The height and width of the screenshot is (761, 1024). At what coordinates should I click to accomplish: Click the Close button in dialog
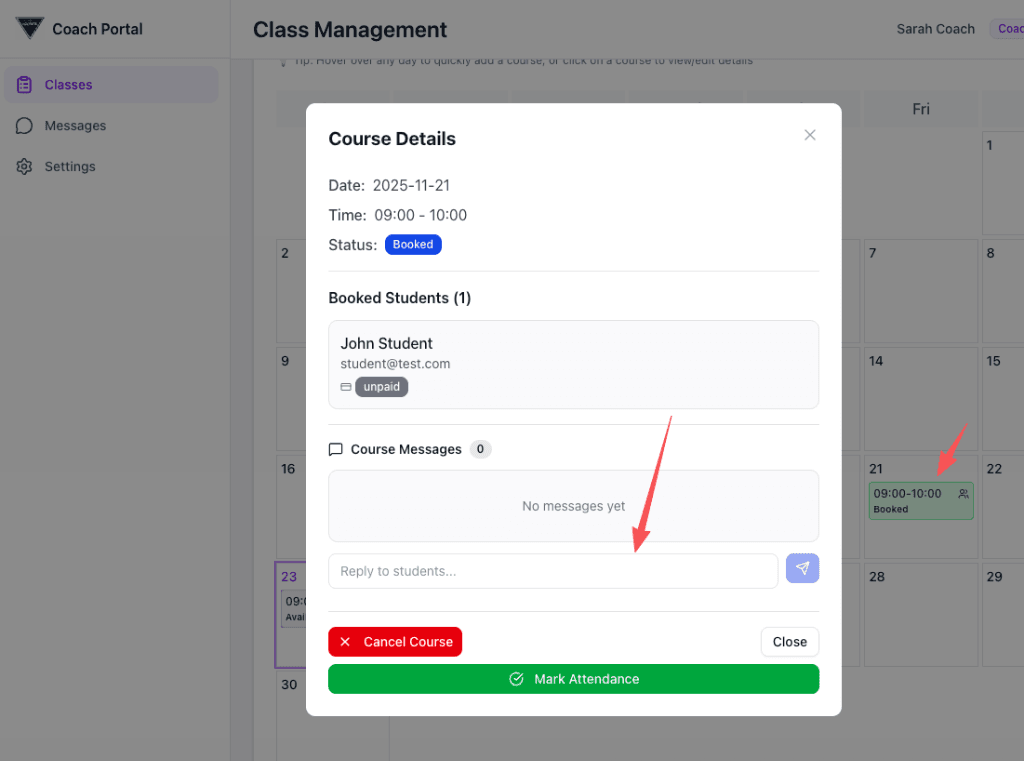click(789, 642)
